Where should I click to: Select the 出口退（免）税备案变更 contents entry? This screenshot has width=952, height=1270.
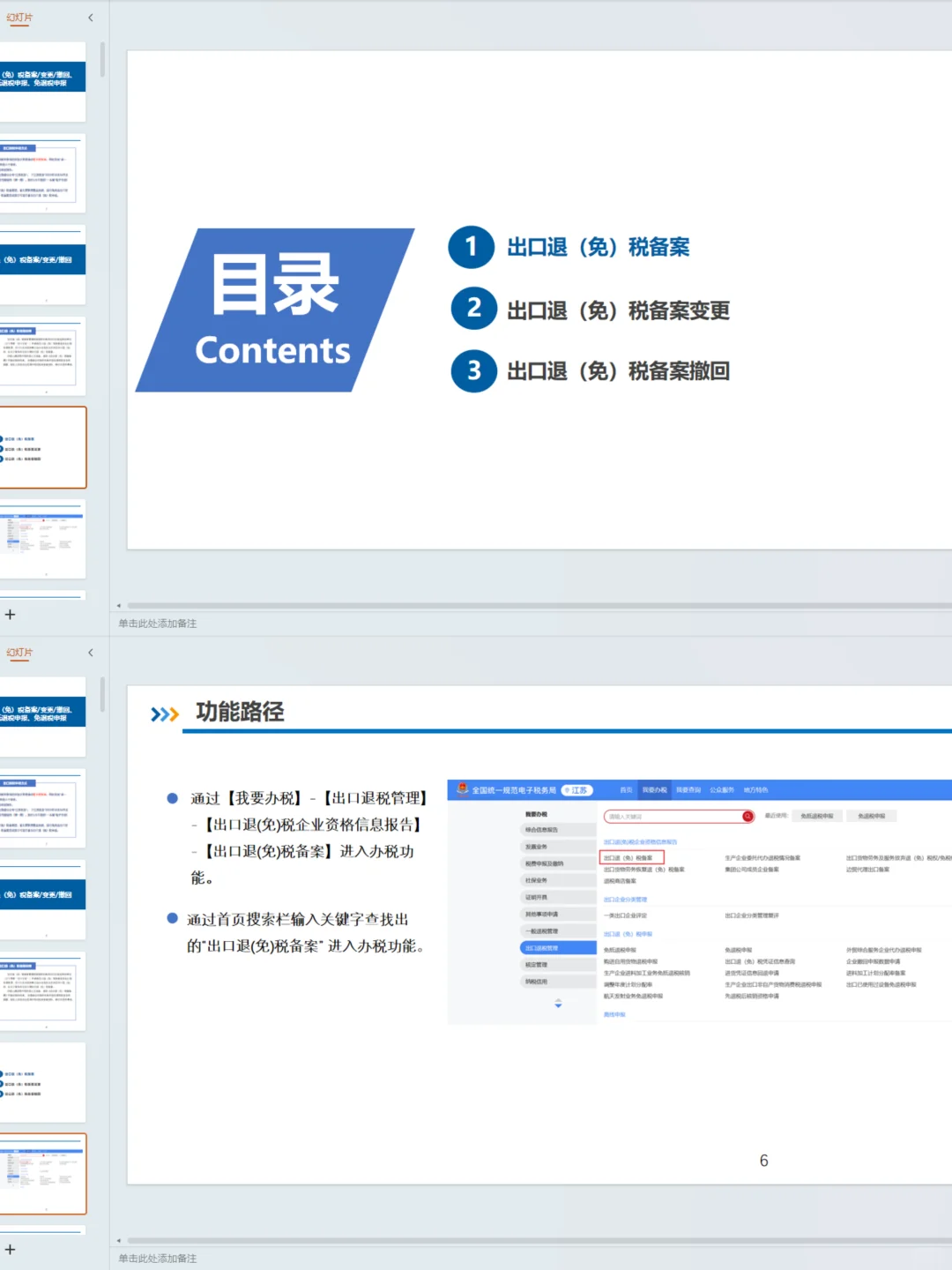click(x=619, y=310)
